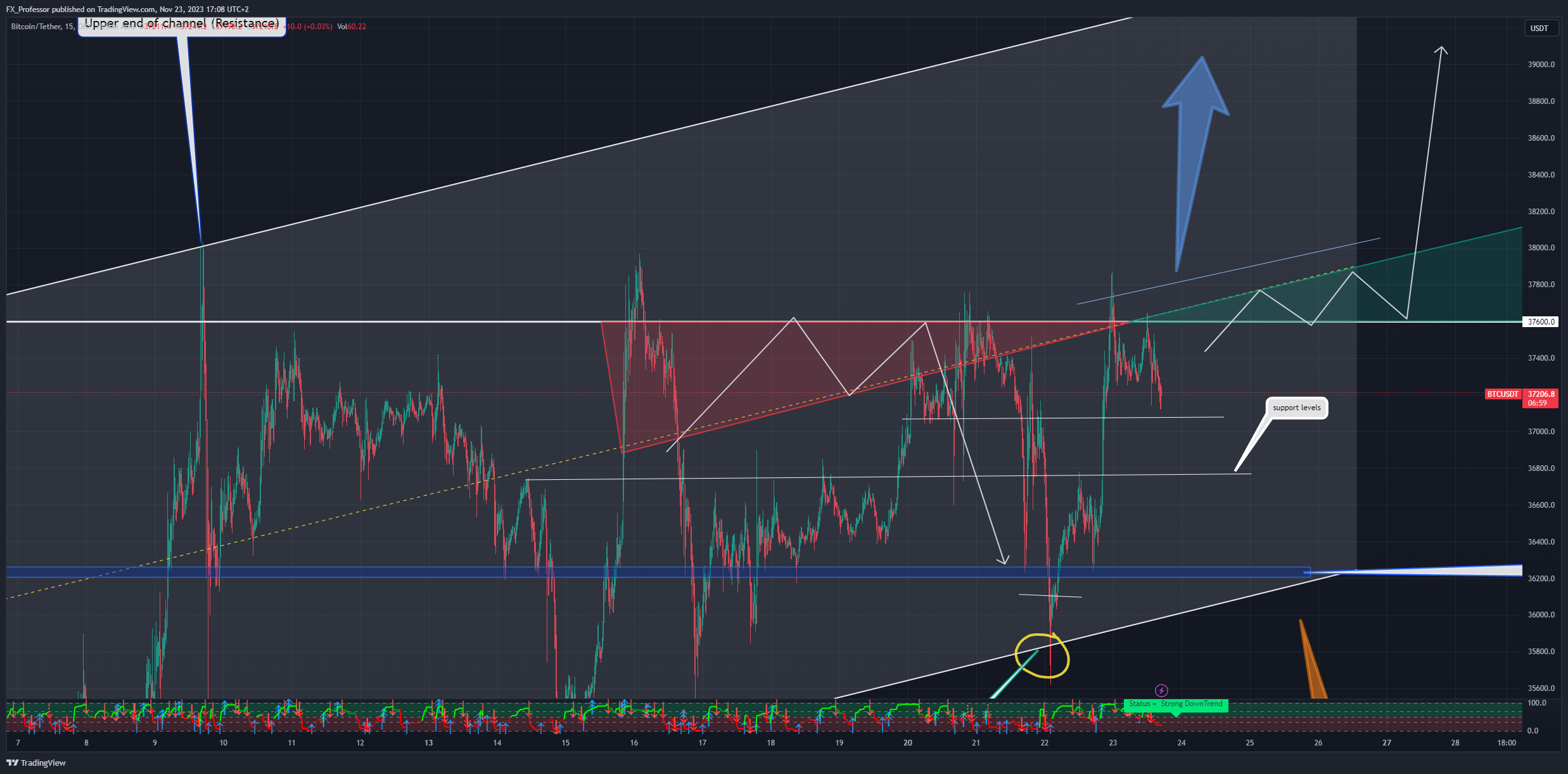Select the yellow circle drawing near the 22 low

pyautogui.click(x=1042, y=656)
